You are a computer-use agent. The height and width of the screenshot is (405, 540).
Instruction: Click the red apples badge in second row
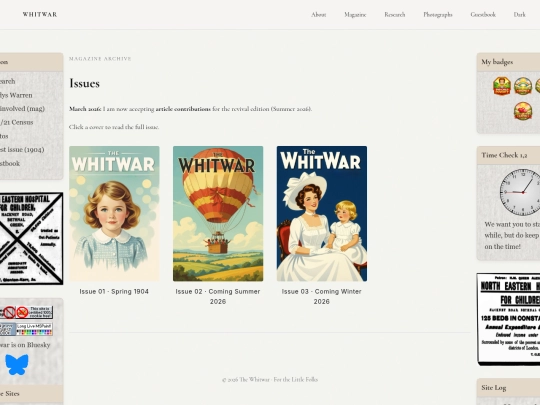click(x=523, y=111)
